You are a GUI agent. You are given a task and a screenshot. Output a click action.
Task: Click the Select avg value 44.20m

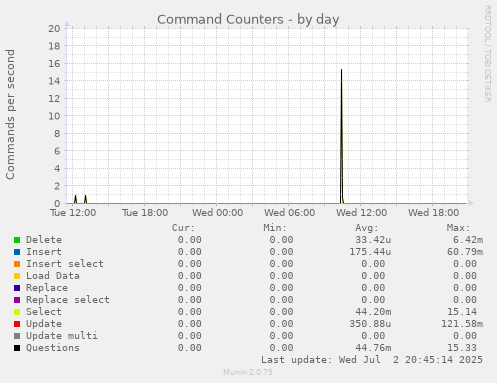tap(373, 312)
